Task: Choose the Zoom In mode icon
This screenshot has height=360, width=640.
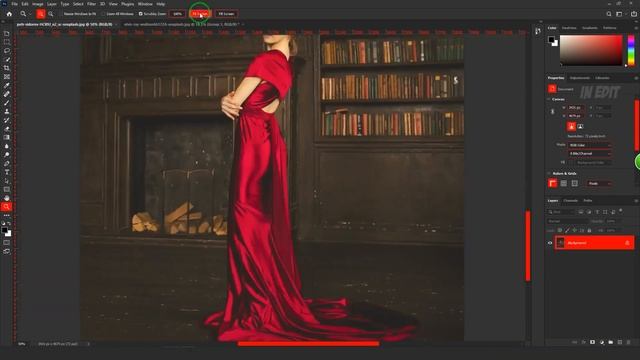Action: 41,14
